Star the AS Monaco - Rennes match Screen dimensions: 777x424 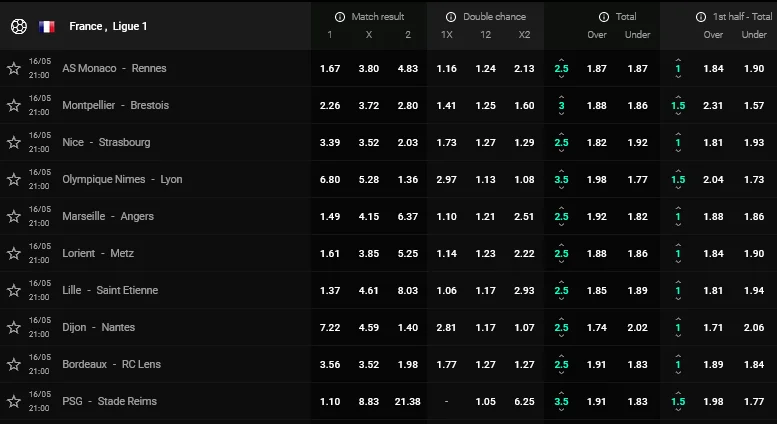click(14, 68)
